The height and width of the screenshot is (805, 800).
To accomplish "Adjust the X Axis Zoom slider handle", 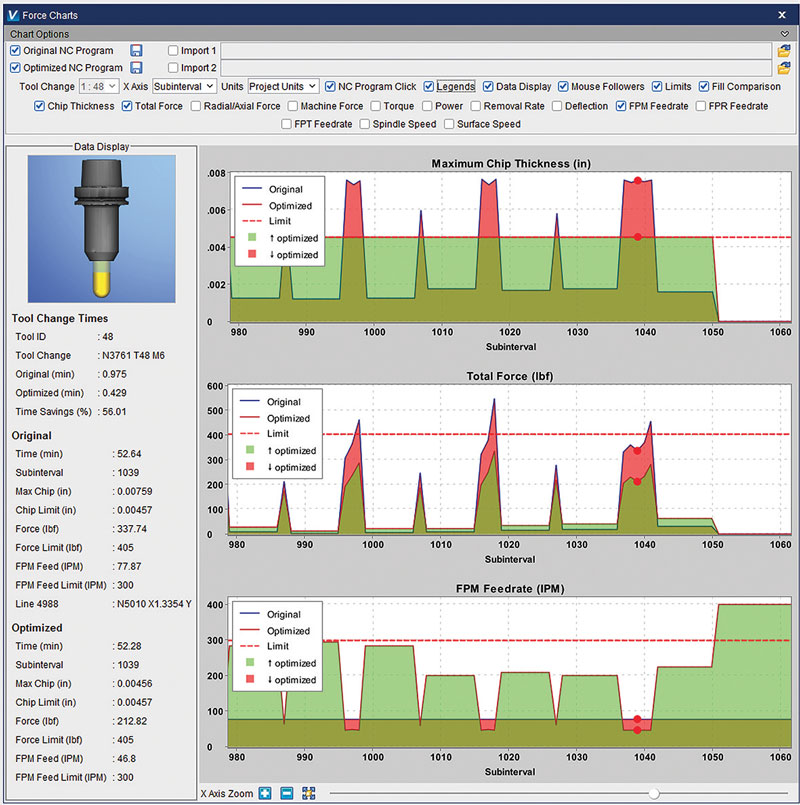I will click(654, 794).
